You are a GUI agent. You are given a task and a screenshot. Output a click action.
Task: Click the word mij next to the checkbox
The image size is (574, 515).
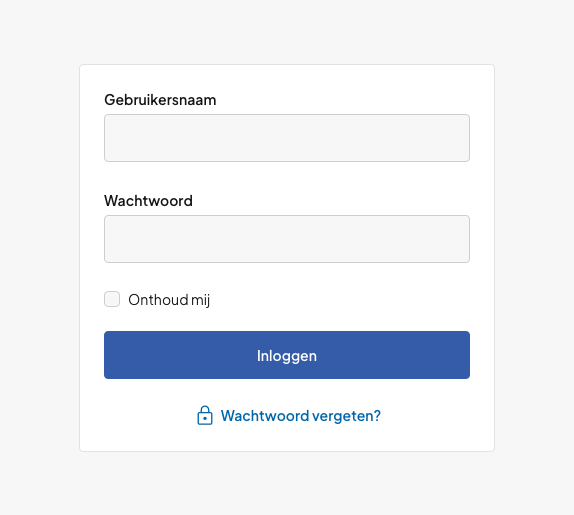coord(200,301)
